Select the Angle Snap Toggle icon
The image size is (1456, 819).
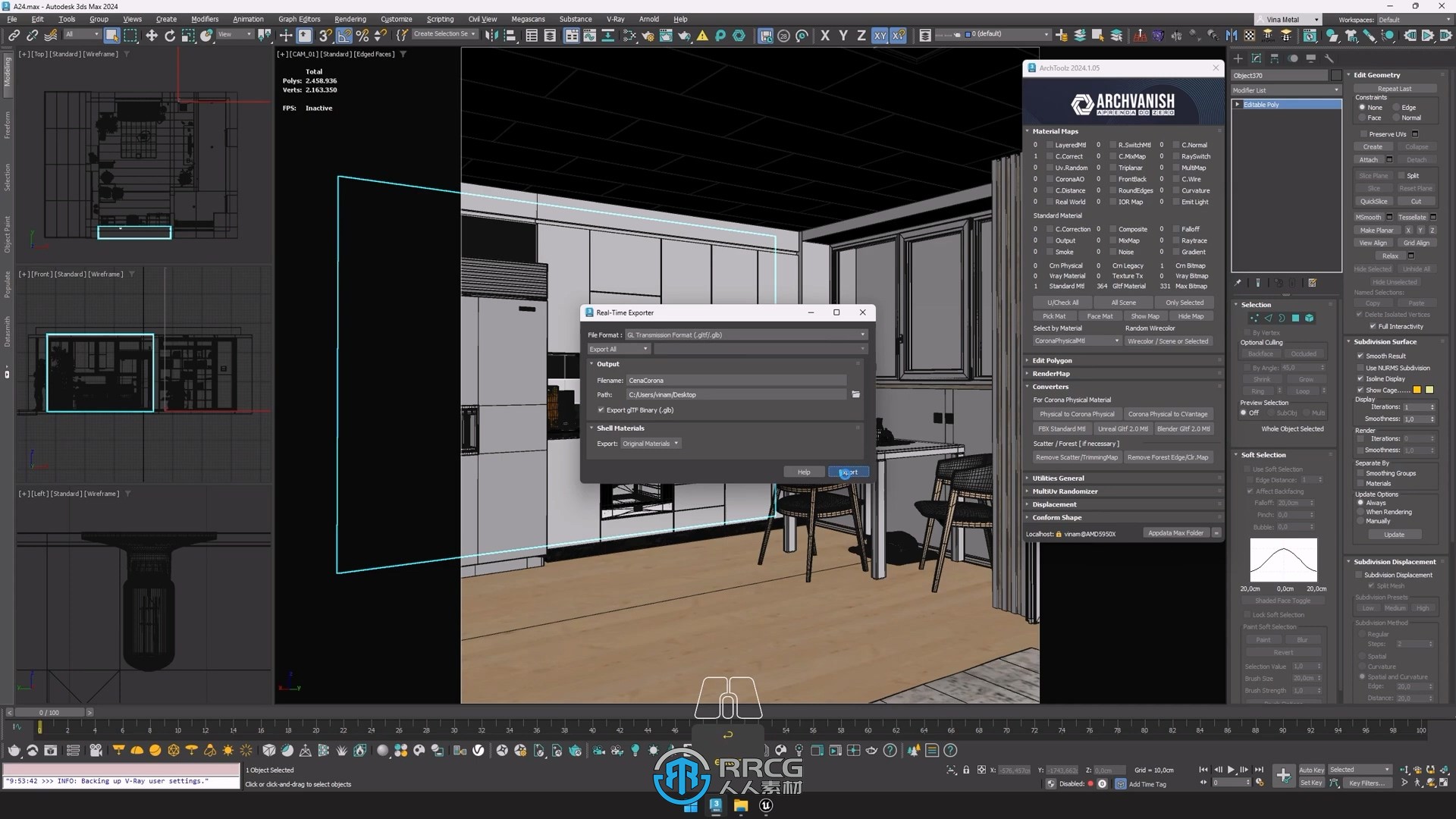click(344, 34)
